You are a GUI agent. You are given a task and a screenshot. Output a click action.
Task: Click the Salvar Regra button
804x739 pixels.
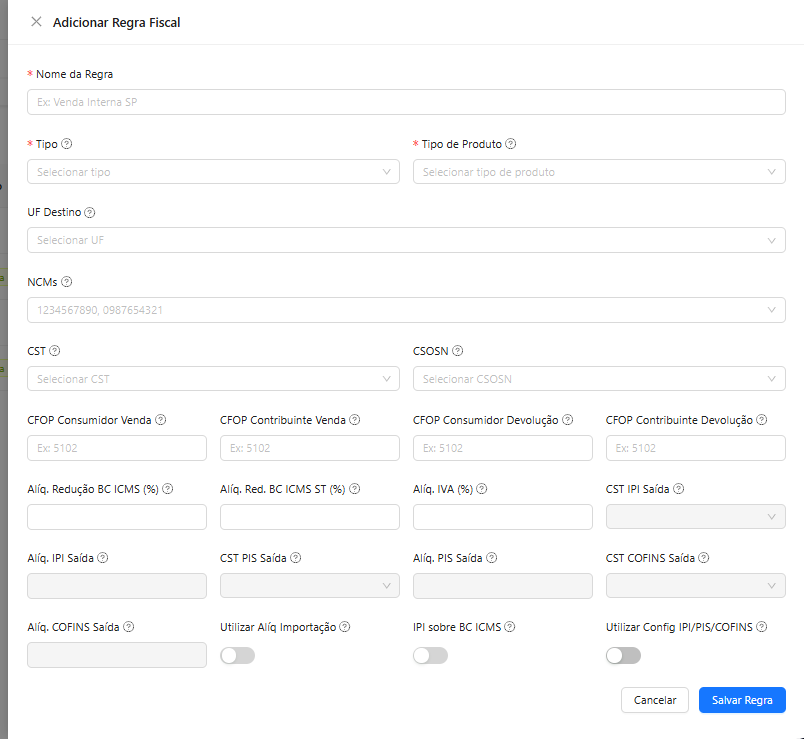tap(742, 701)
